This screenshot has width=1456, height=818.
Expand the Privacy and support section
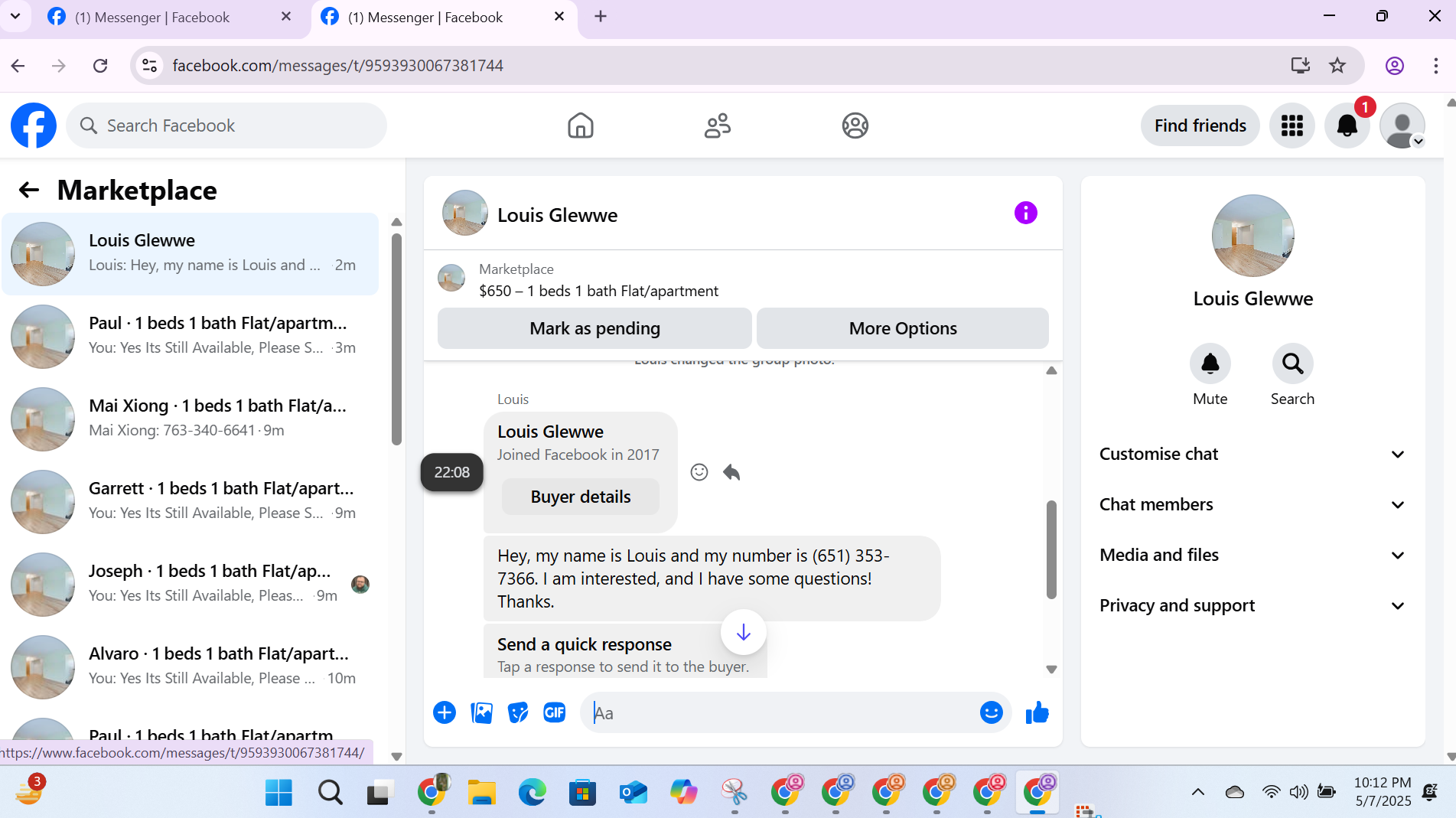(1252, 606)
